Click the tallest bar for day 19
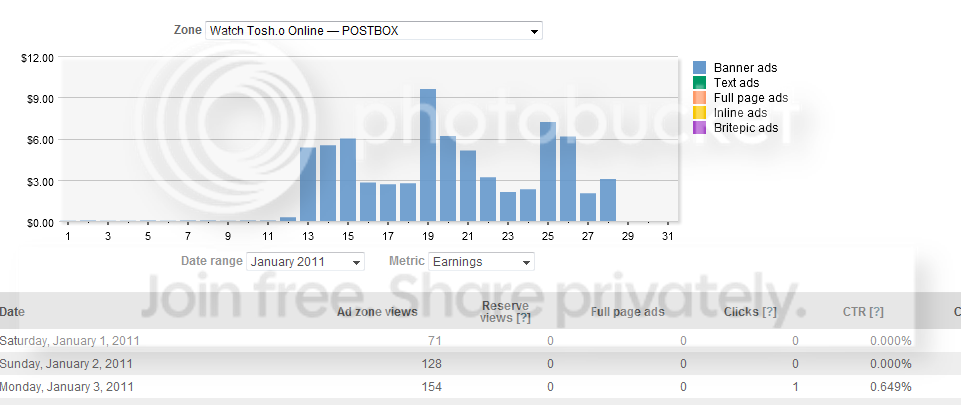This screenshot has width=961, height=405. pos(428,155)
